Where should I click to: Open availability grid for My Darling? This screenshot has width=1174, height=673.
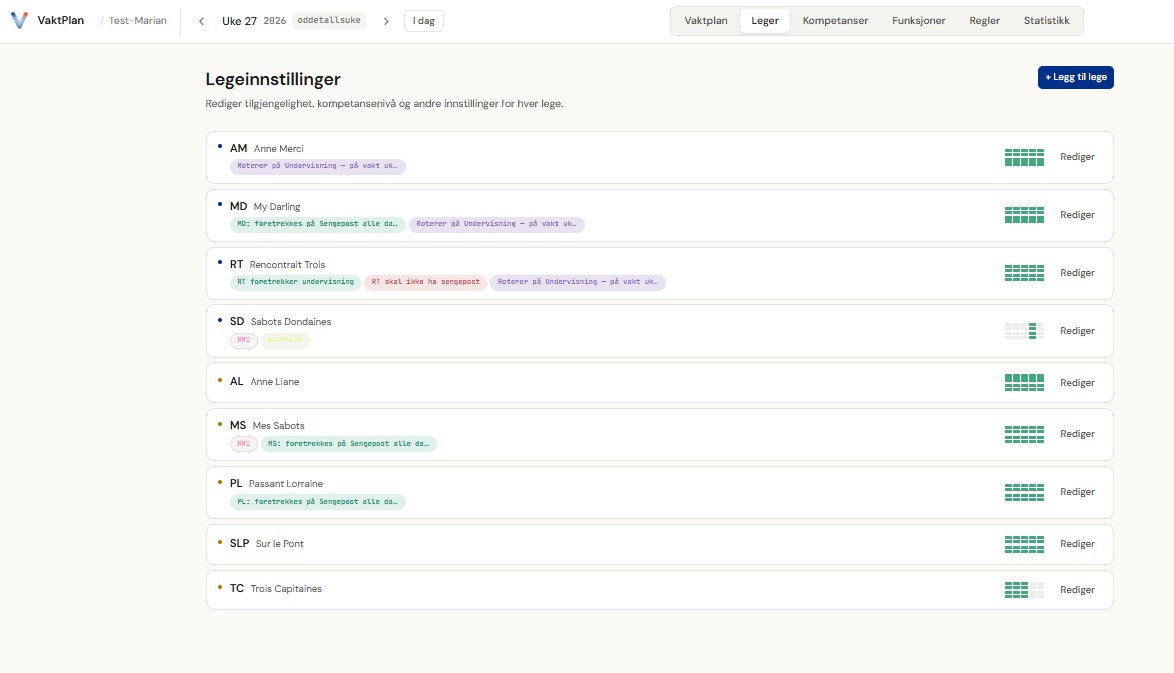[x=1024, y=215]
